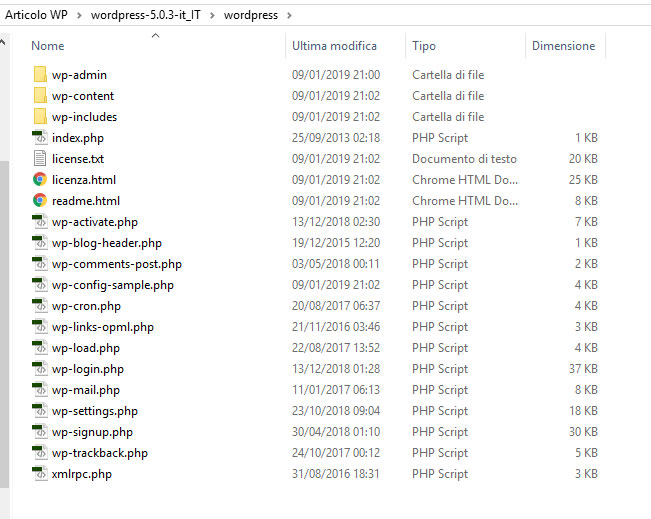Select file name wp-activate.php
This screenshot has height=519, width=651.
(95, 222)
